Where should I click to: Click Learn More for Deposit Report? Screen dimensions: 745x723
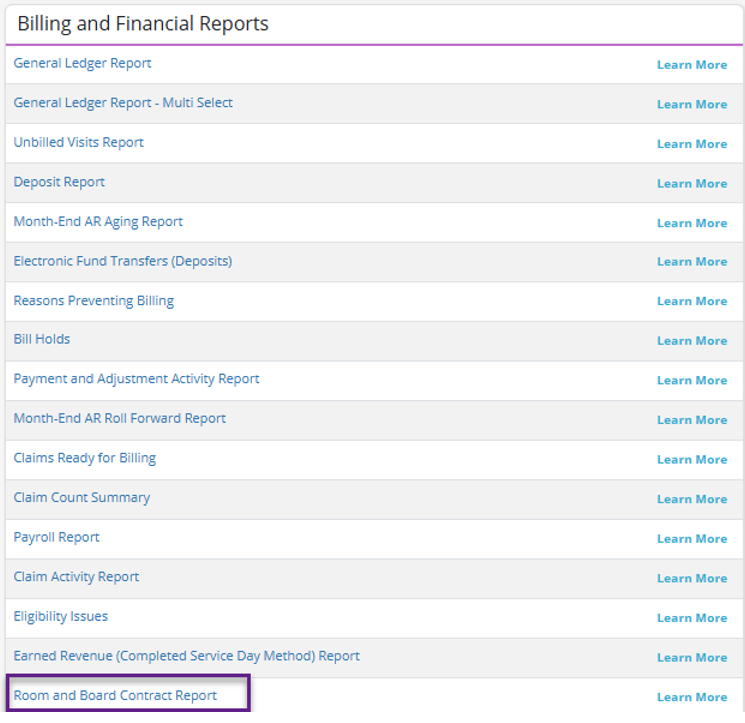click(691, 183)
